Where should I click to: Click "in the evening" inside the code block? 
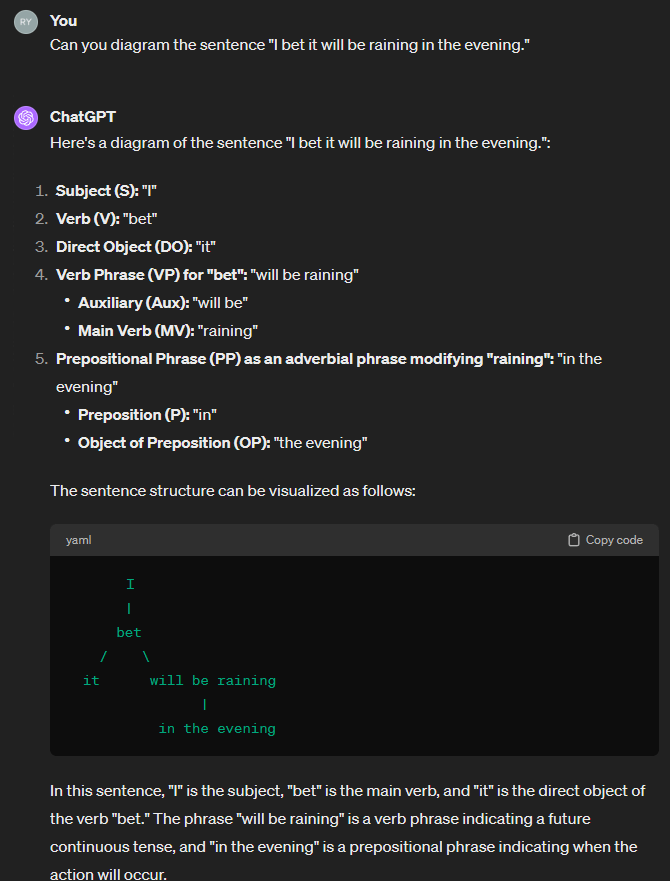(x=217, y=729)
